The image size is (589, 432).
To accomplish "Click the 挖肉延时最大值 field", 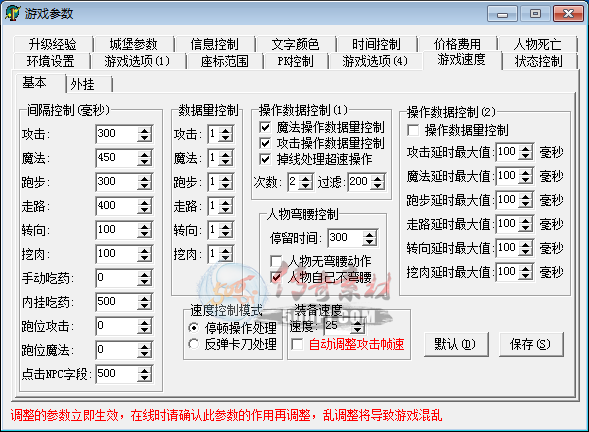I will point(507,272).
